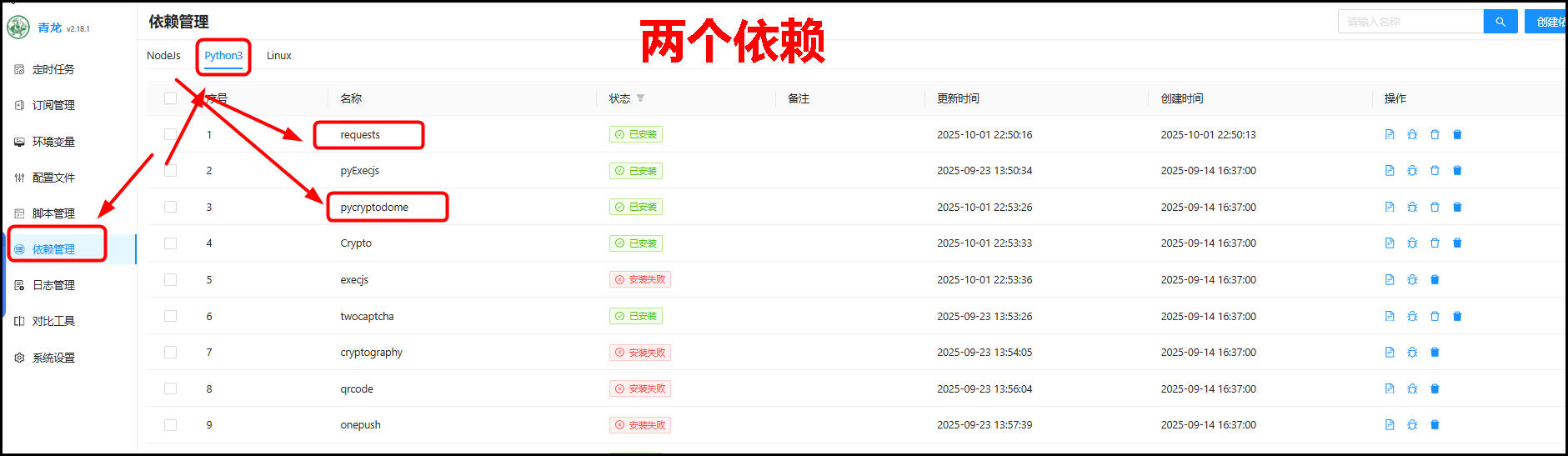Check the checkbox for the Crypto row

click(x=170, y=243)
